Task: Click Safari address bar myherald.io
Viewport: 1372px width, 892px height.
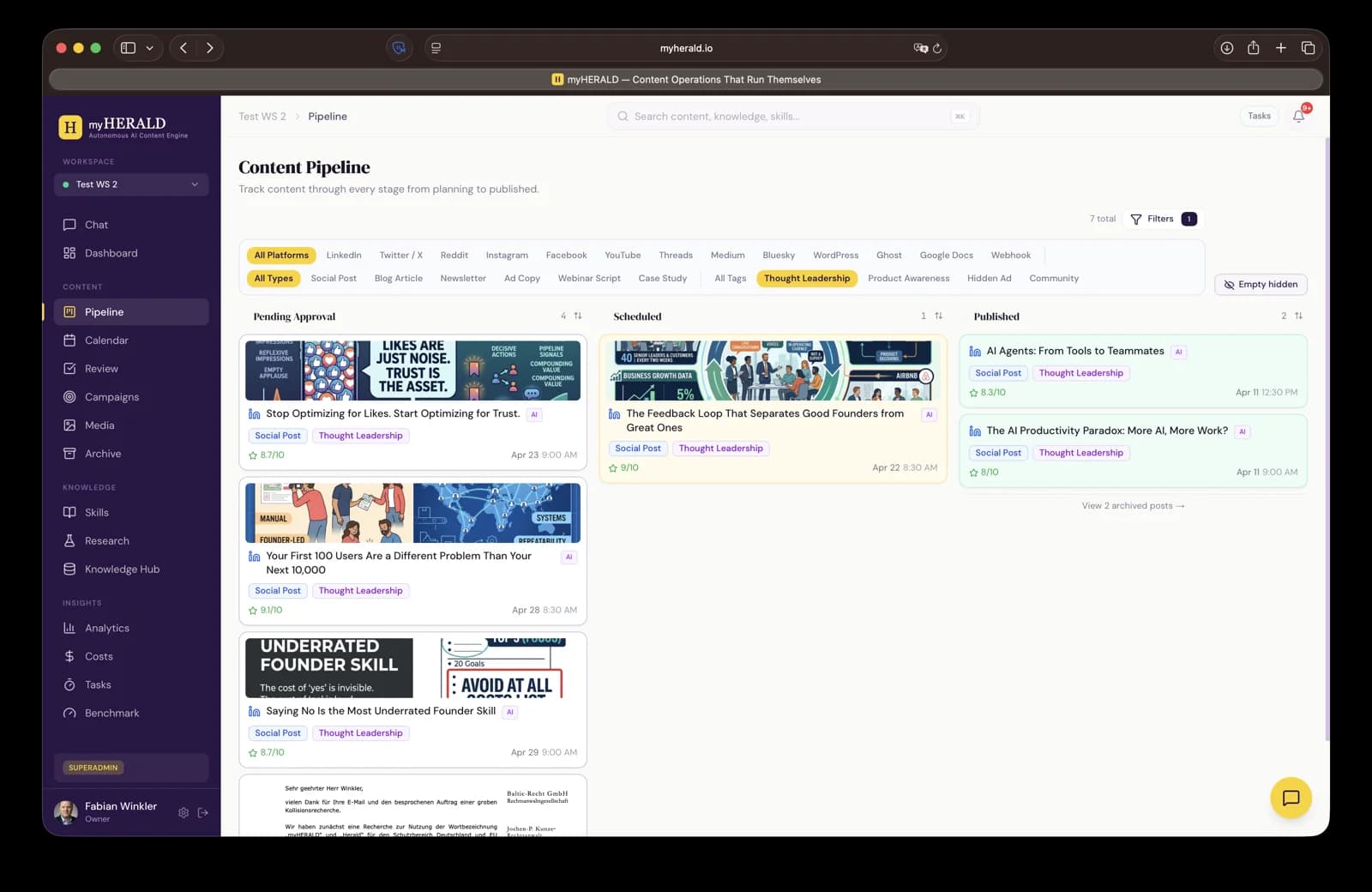Action: [686, 49]
